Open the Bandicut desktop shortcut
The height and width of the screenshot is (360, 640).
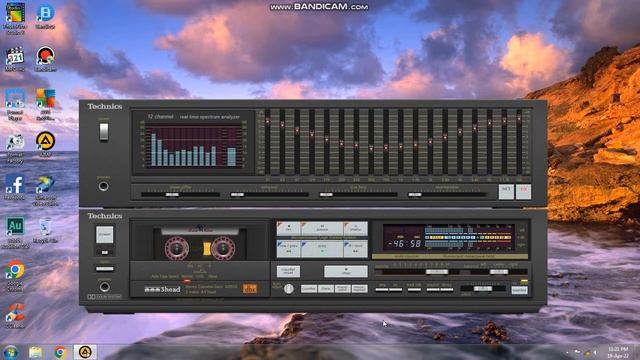tap(45, 16)
